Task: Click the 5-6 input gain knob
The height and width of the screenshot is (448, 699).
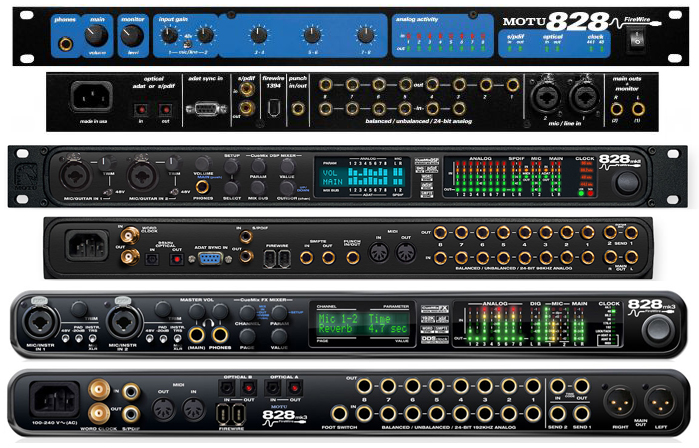Action: (312, 34)
